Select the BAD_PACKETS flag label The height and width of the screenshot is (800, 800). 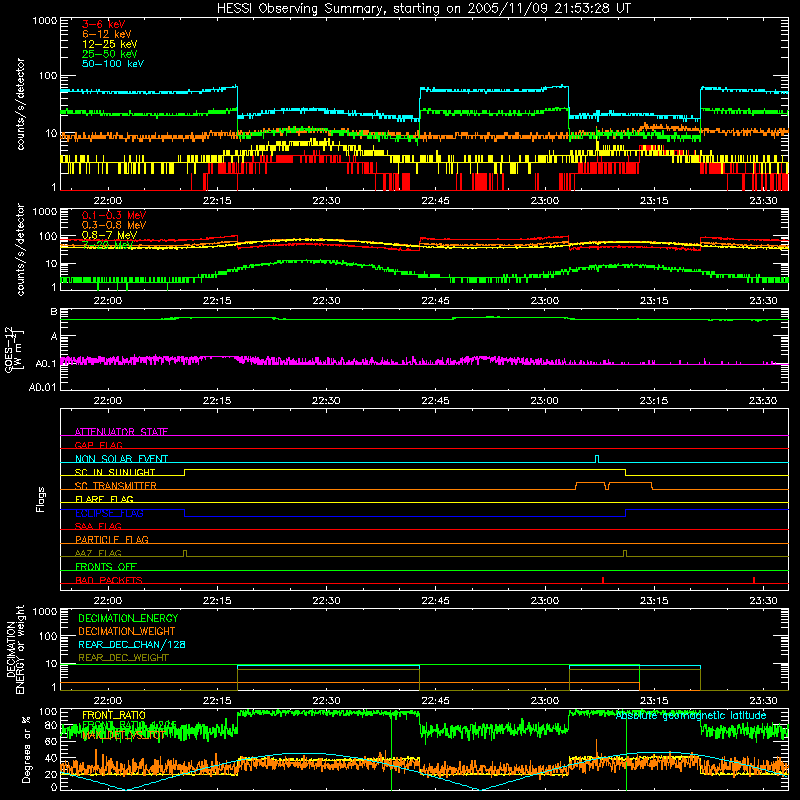click(x=109, y=580)
